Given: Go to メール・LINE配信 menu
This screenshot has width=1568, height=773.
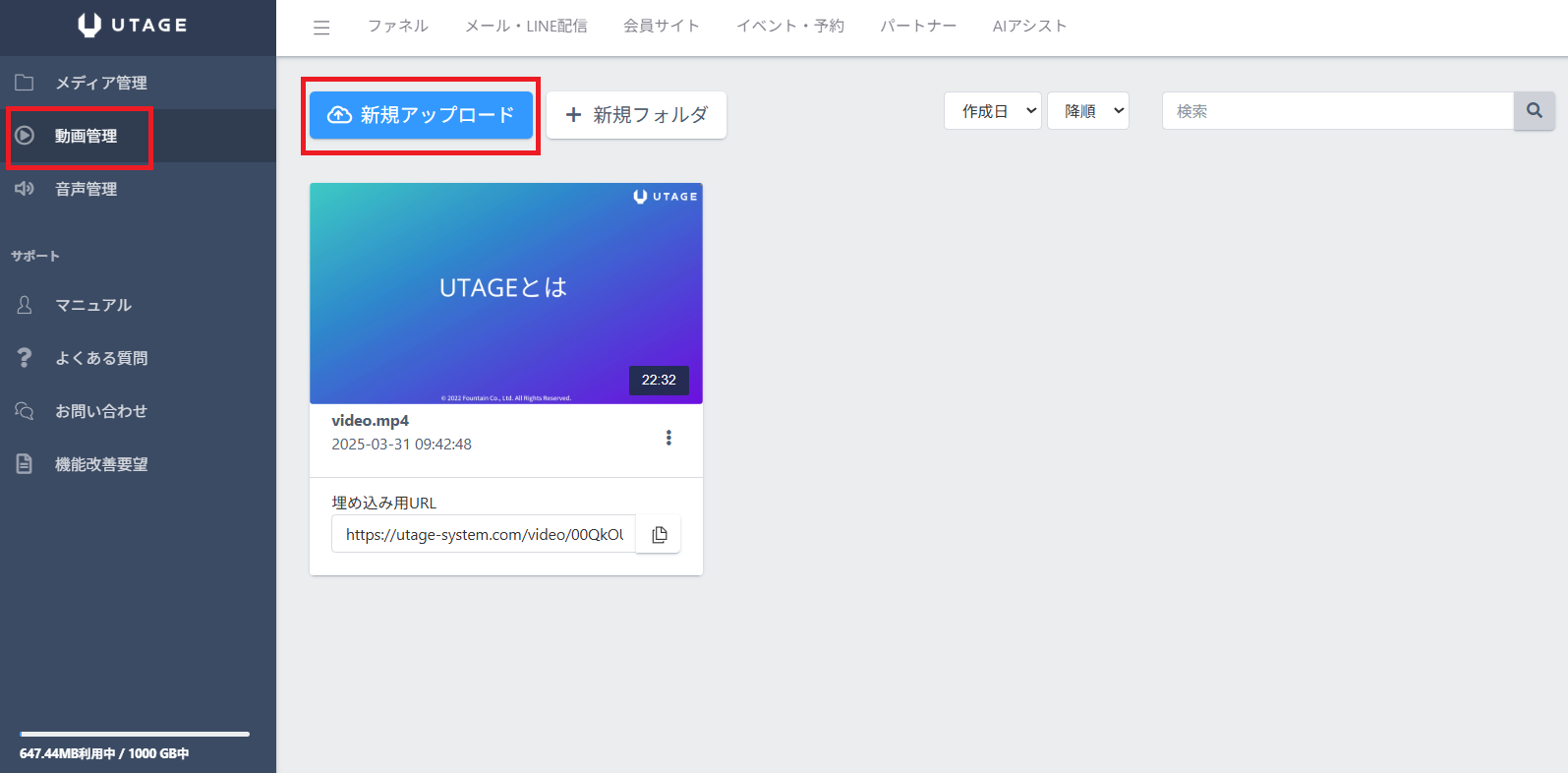Looking at the screenshot, I should click(526, 27).
